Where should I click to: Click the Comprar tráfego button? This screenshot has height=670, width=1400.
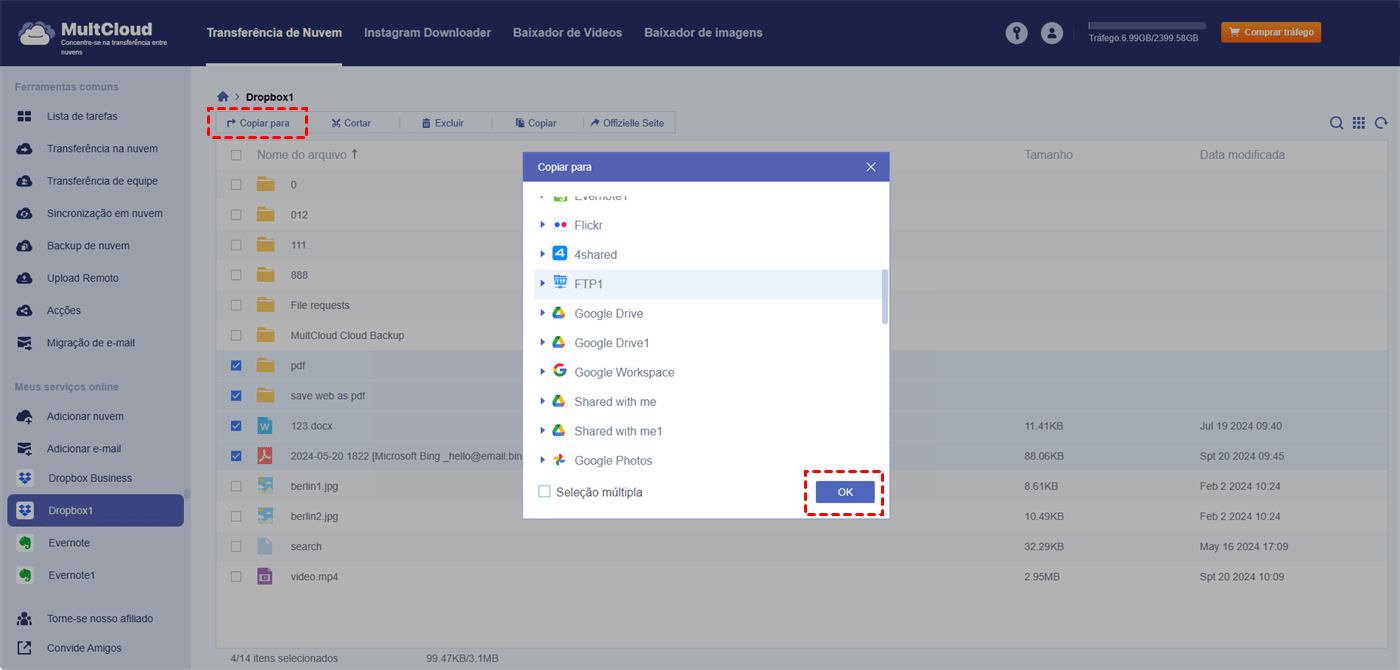click(x=1270, y=33)
